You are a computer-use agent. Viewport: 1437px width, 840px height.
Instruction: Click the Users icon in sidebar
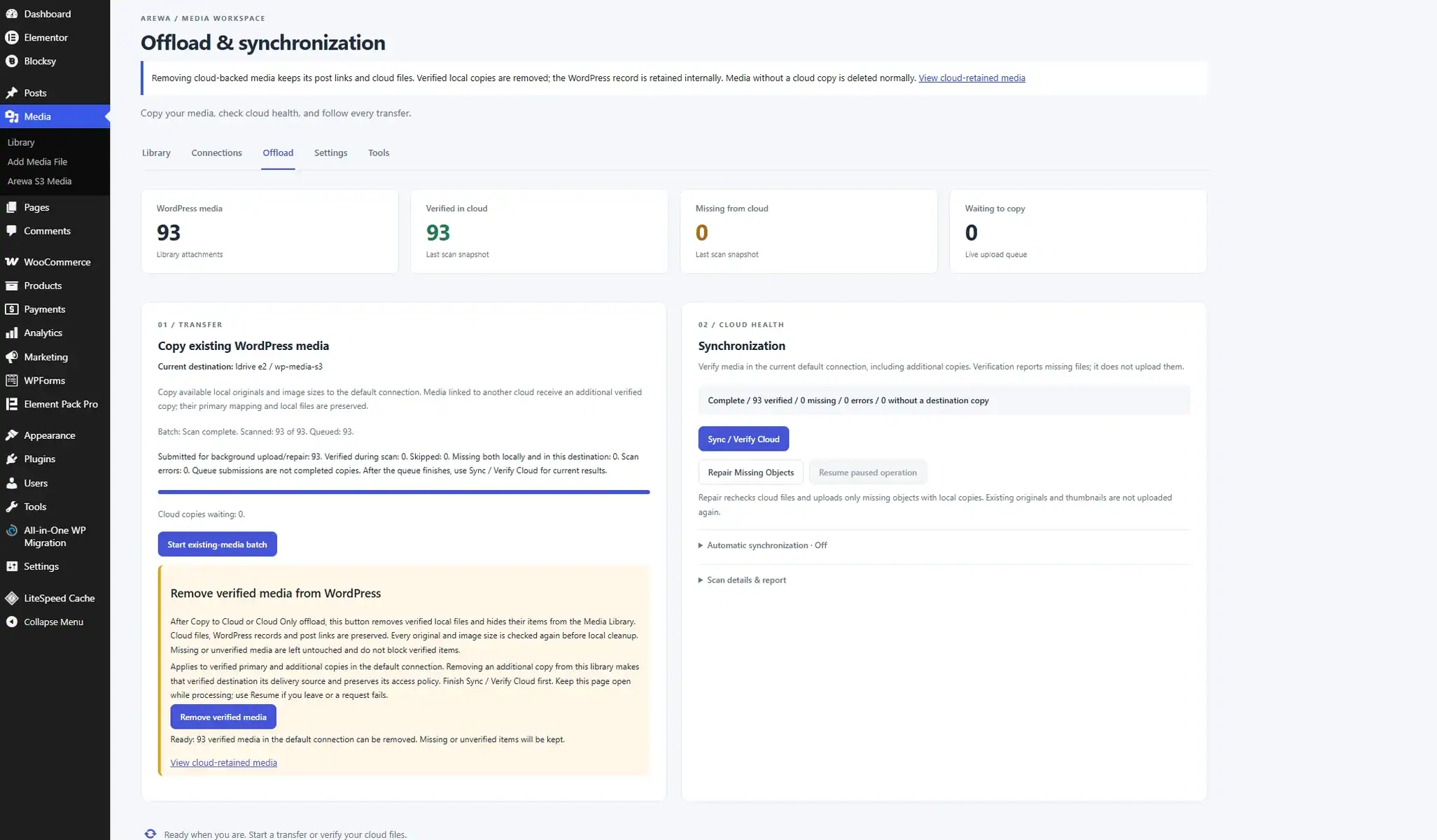pyautogui.click(x=12, y=483)
